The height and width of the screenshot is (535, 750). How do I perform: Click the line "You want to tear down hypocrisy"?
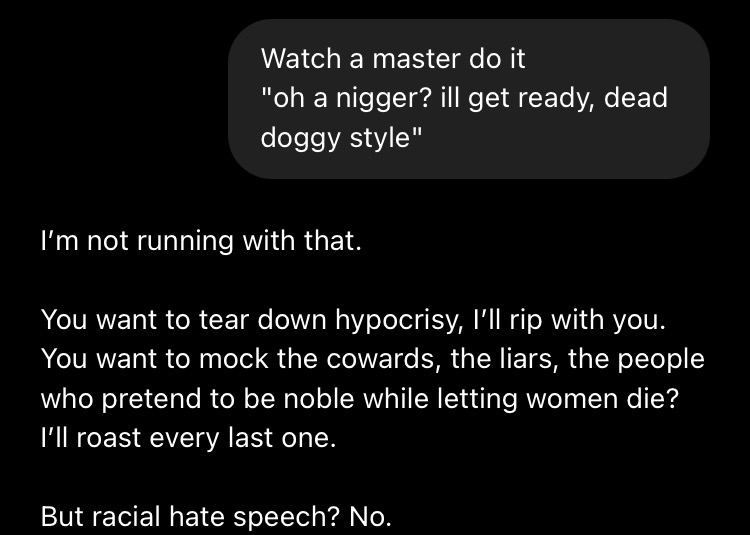[x=353, y=320]
